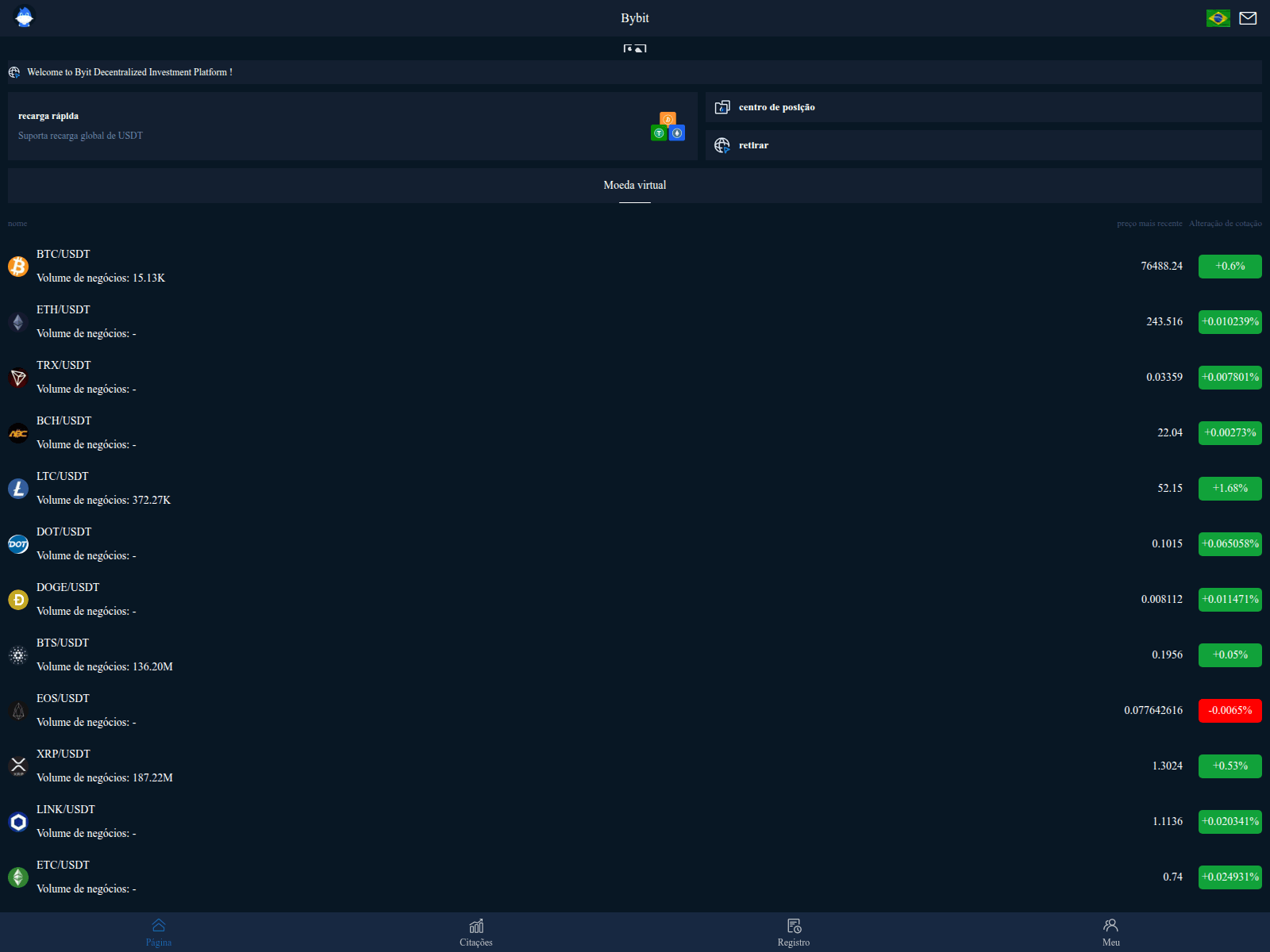Click BTC +0.6% change badge
Image resolution: width=1270 pixels, height=952 pixels.
(x=1230, y=267)
